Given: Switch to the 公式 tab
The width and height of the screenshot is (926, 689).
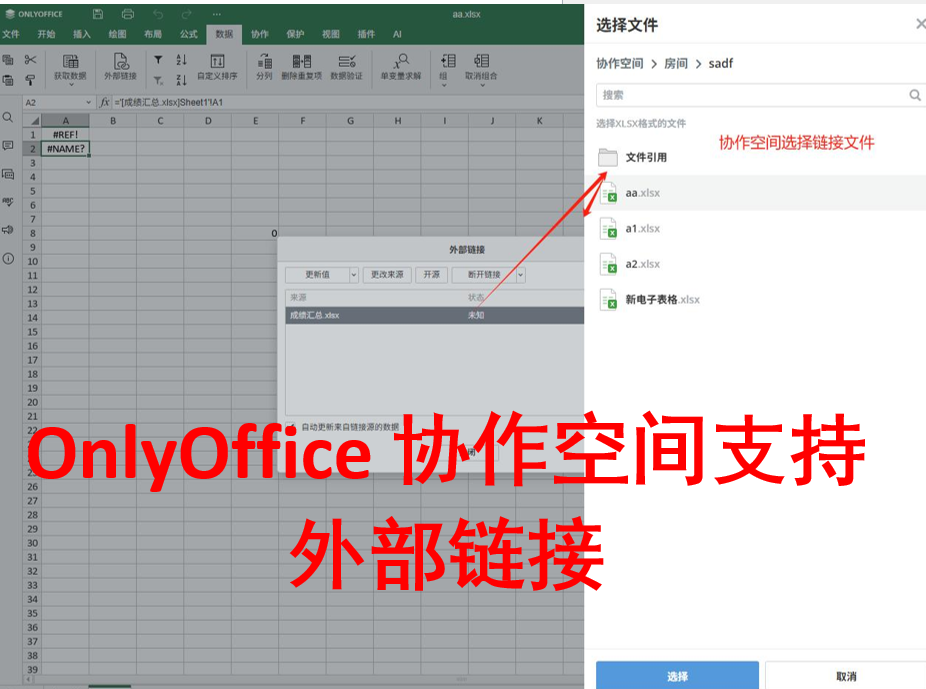Looking at the screenshot, I should pos(188,34).
